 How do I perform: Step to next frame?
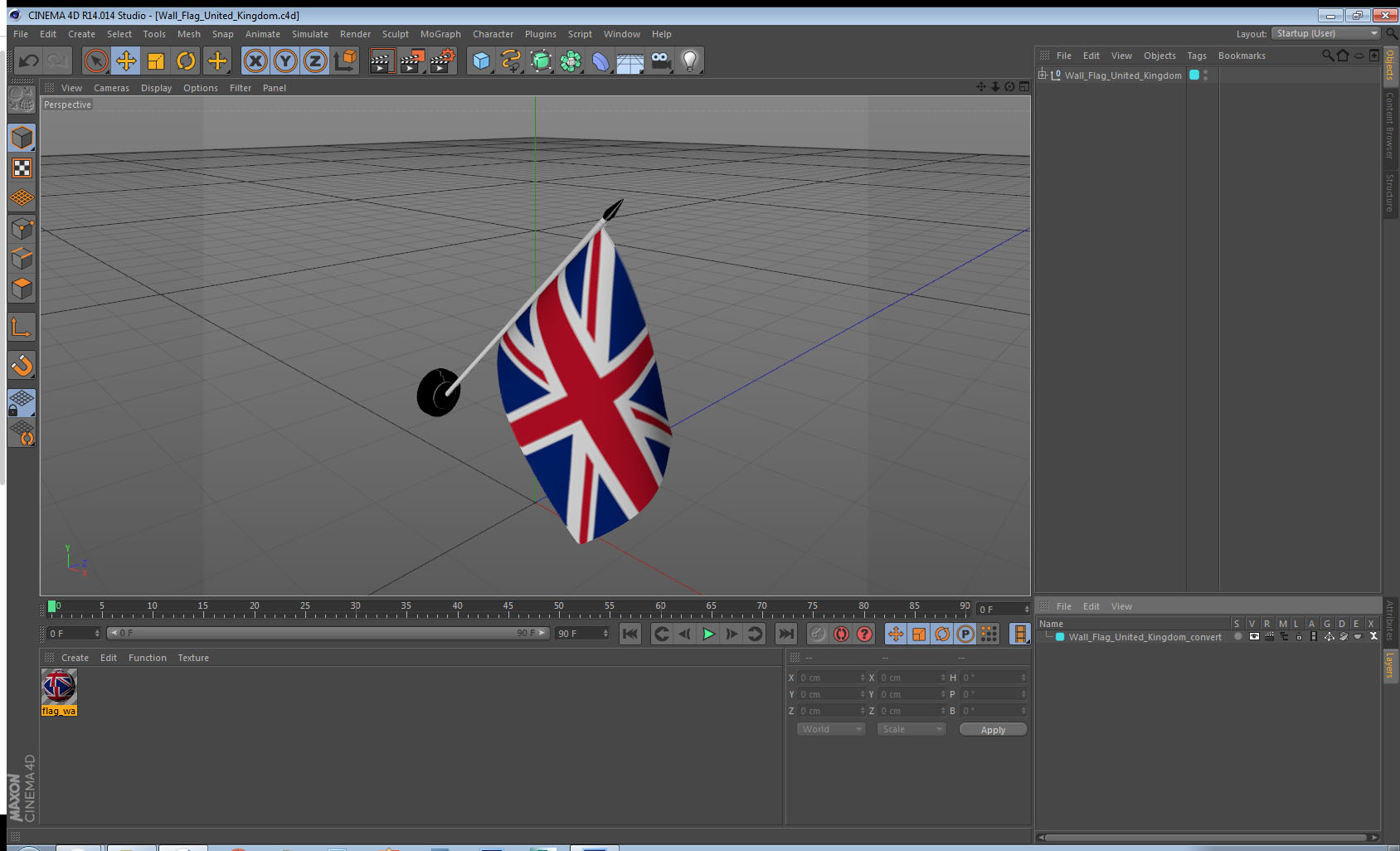(732, 634)
